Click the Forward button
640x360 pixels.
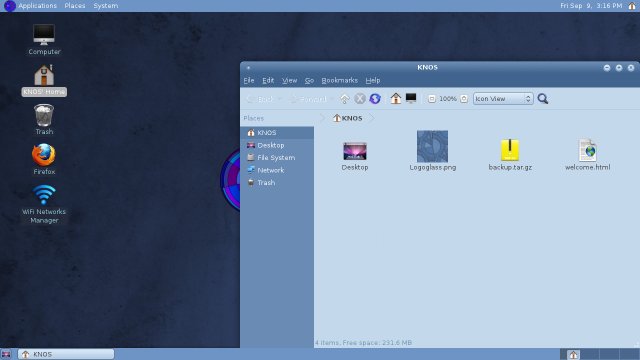coord(308,99)
